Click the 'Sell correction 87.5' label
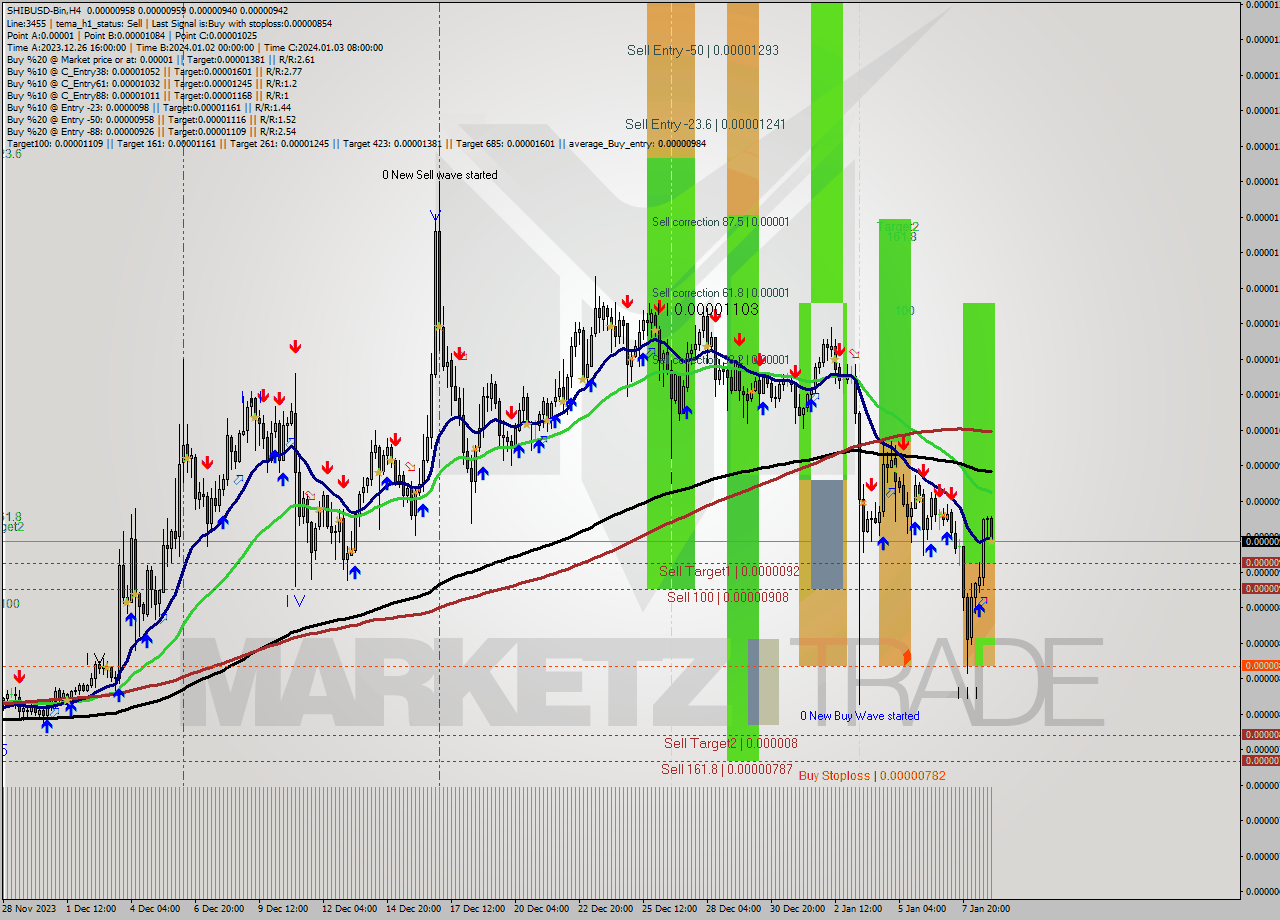Viewport: 1280px width, 920px height. click(720, 221)
